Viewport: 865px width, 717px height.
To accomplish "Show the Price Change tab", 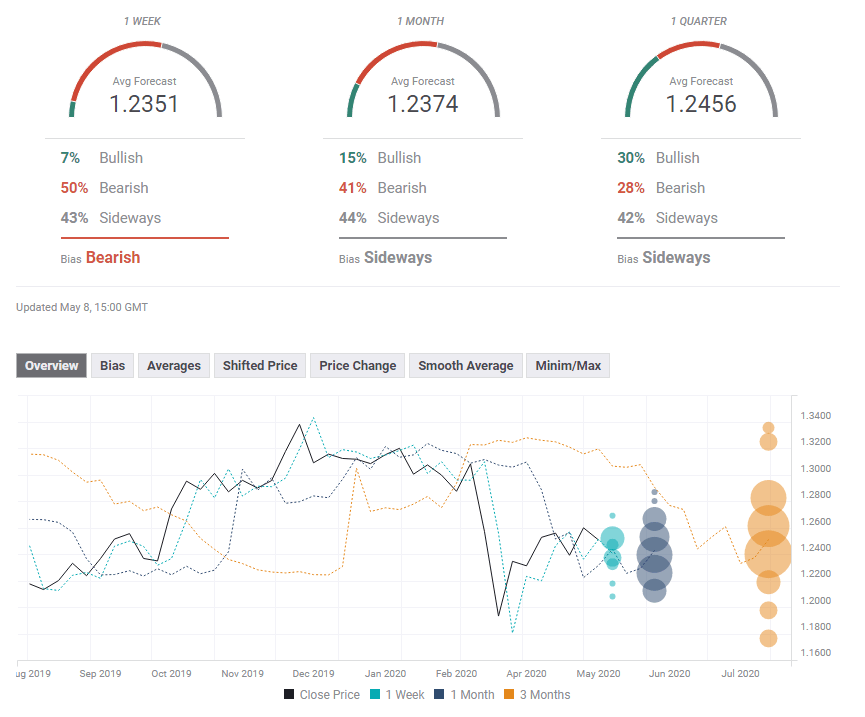I will click(358, 366).
